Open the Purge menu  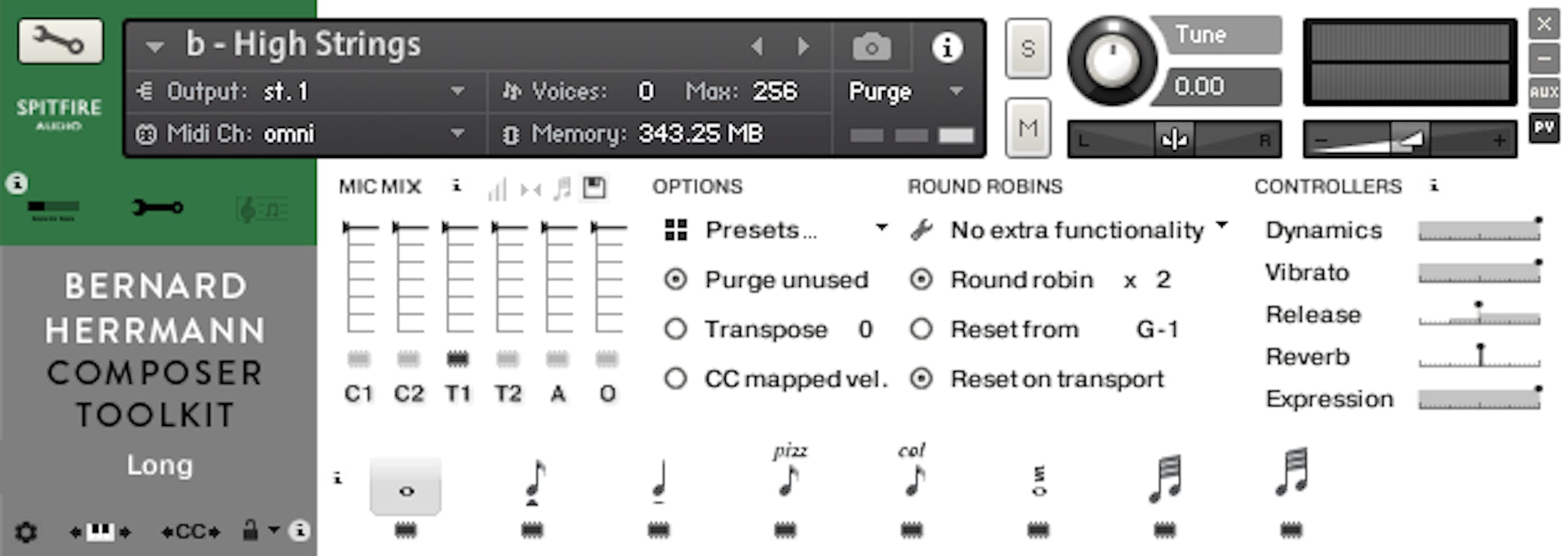coord(905,91)
